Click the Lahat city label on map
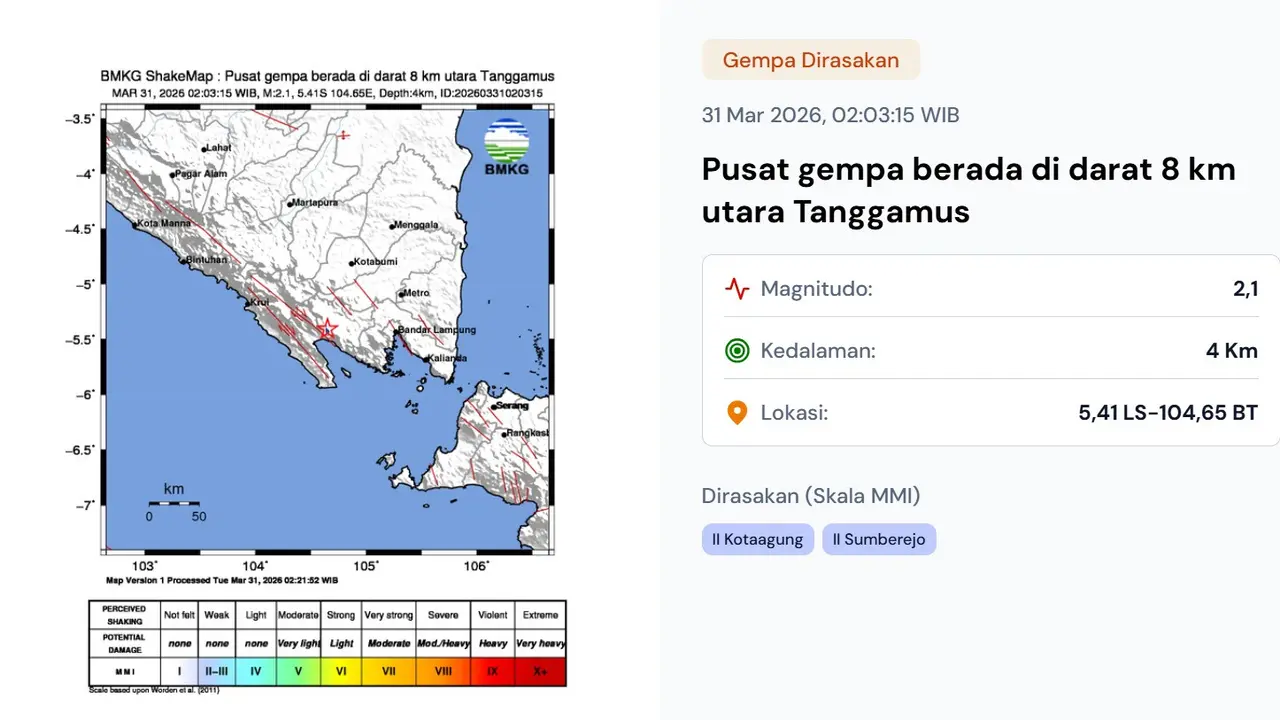The image size is (1280, 720). coord(219,148)
